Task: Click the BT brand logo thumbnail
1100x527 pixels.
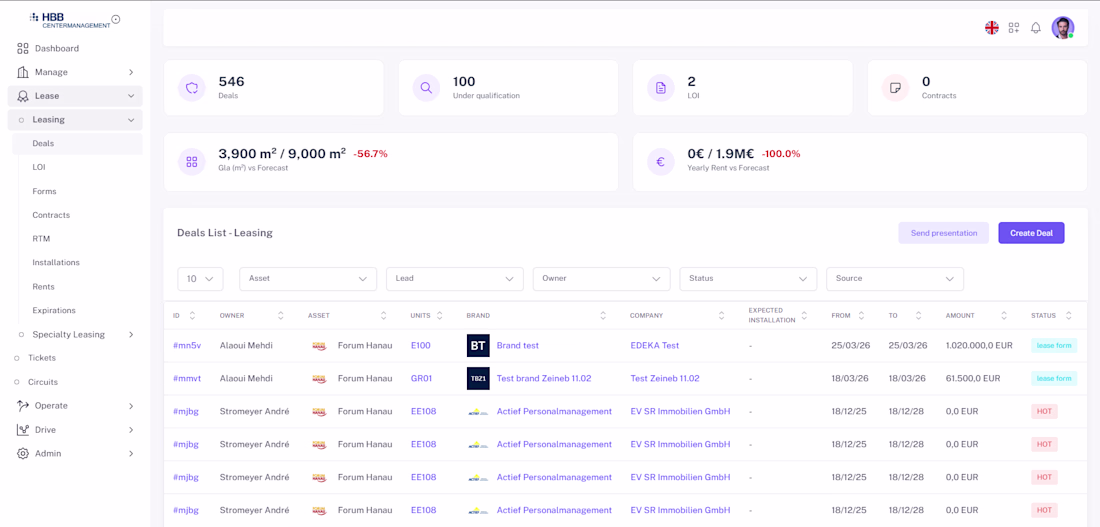Action: [478, 345]
